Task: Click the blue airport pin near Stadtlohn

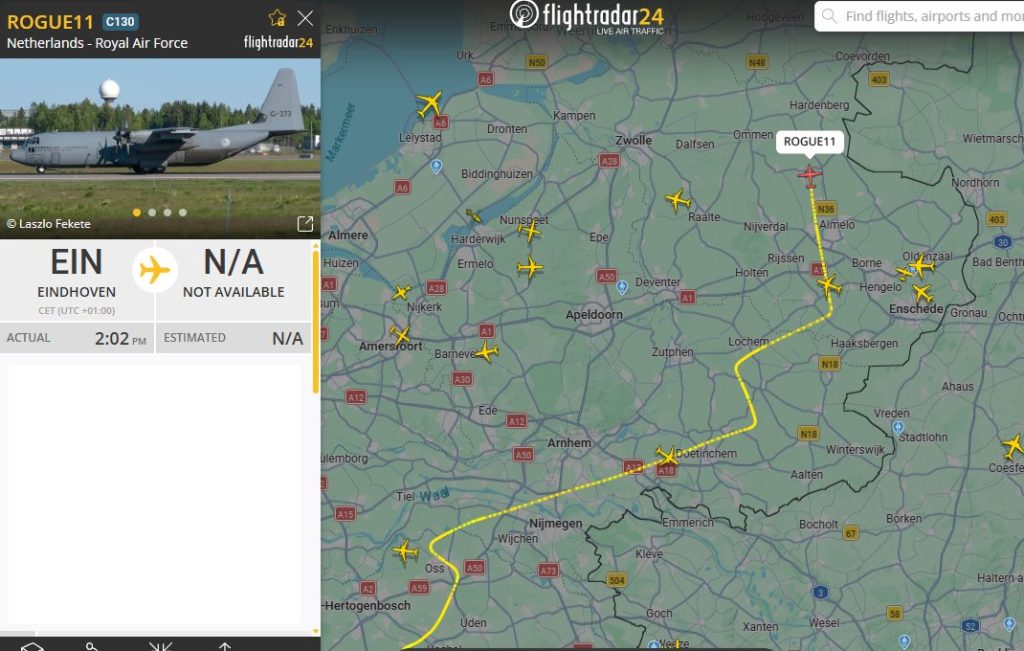Action: click(x=897, y=427)
